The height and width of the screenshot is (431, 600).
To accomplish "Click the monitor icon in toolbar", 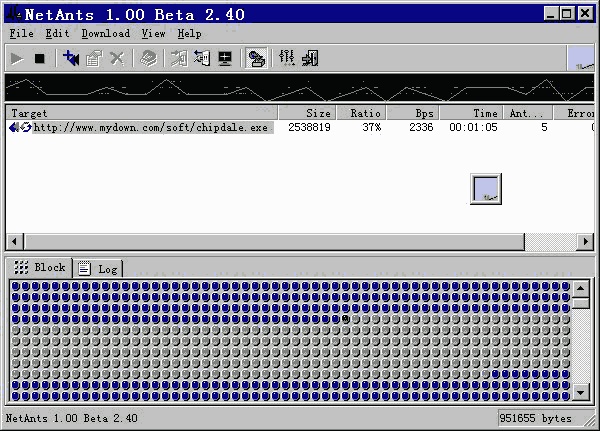I will tap(225, 58).
